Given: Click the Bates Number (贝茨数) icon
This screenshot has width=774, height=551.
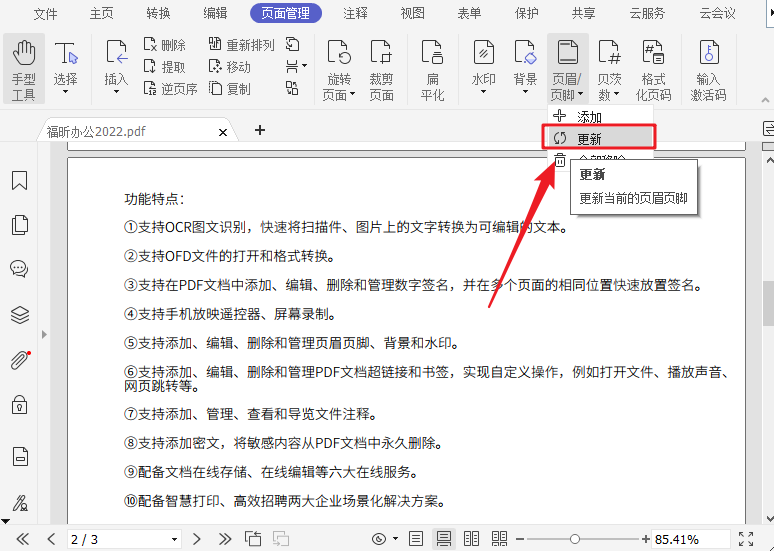Looking at the screenshot, I should coord(610,69).
